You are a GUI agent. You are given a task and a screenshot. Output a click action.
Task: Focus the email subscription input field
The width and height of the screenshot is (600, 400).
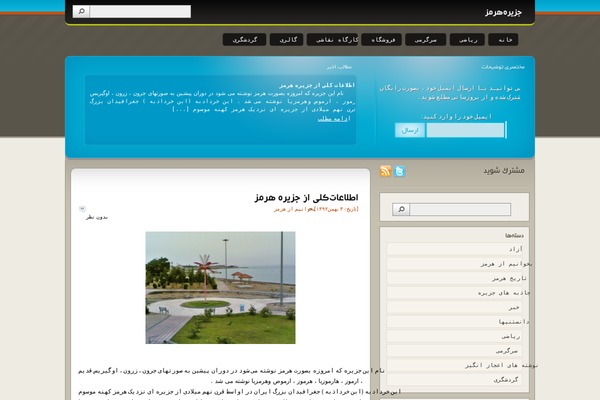pyautogui.click(x=465, y=130)
